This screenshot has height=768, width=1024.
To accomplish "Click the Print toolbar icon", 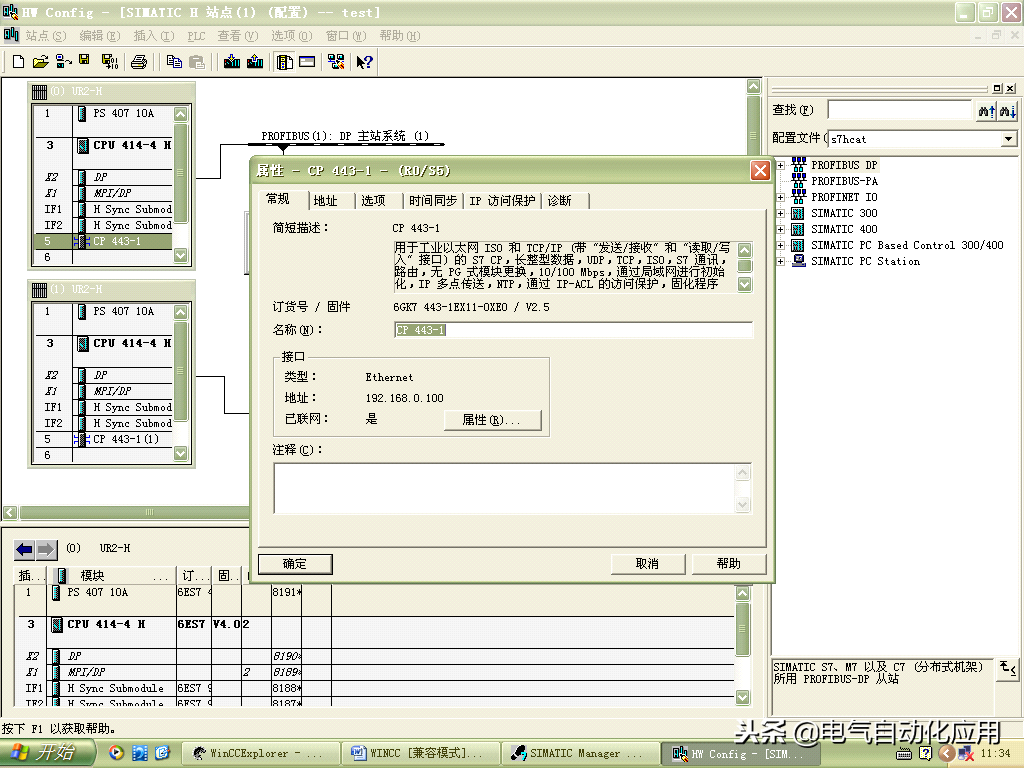I will coord(139,62).
